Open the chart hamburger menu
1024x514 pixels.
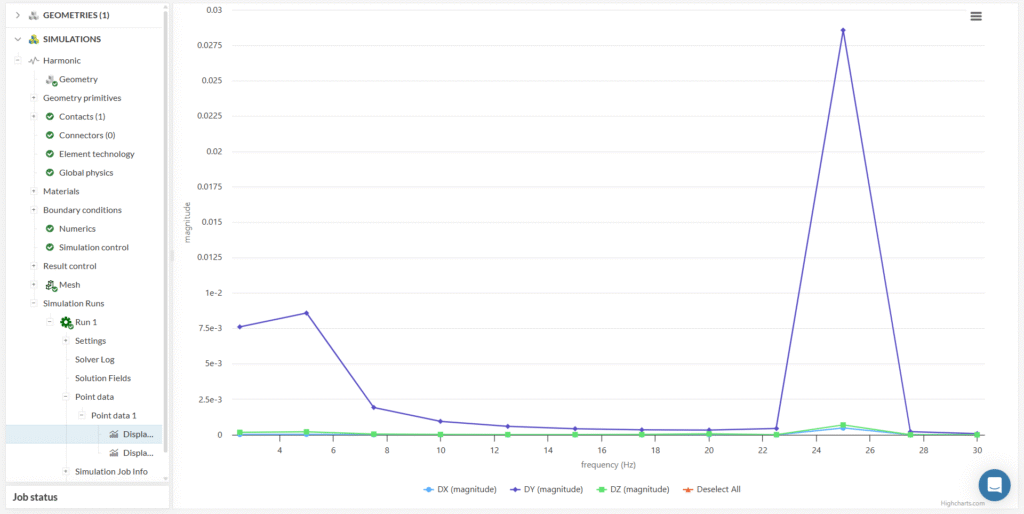[976, 16]
